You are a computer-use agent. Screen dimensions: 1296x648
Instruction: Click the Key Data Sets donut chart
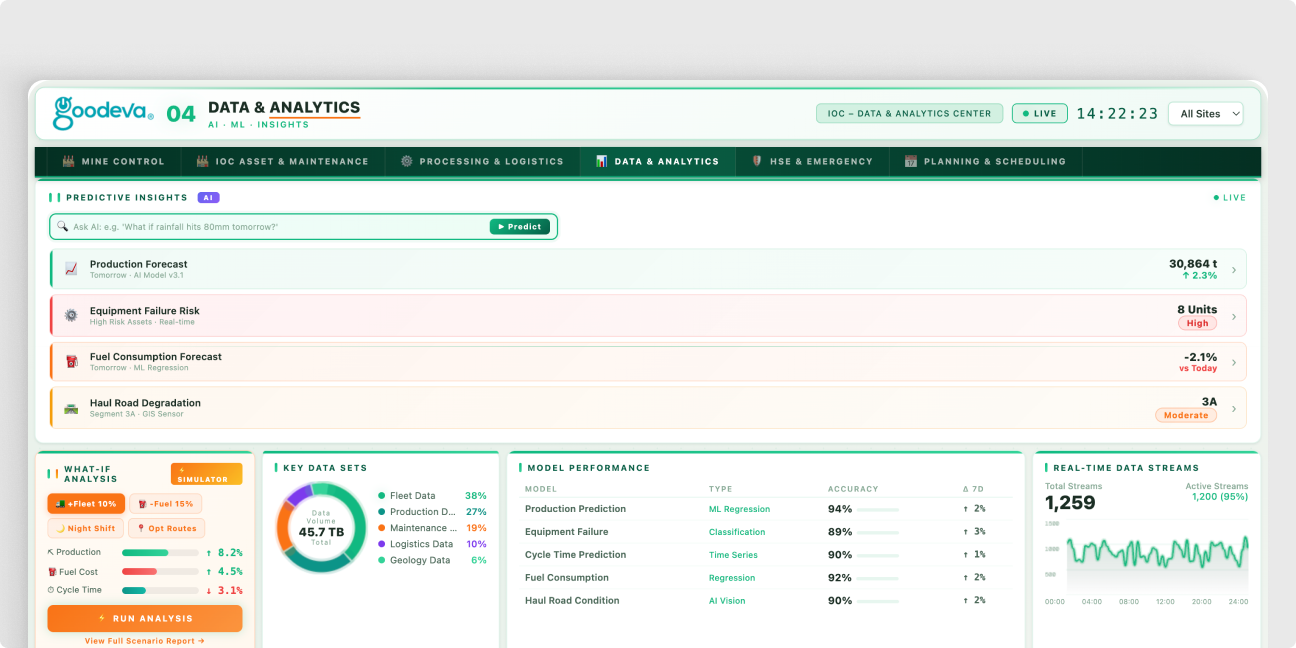(x=322, y=527)
